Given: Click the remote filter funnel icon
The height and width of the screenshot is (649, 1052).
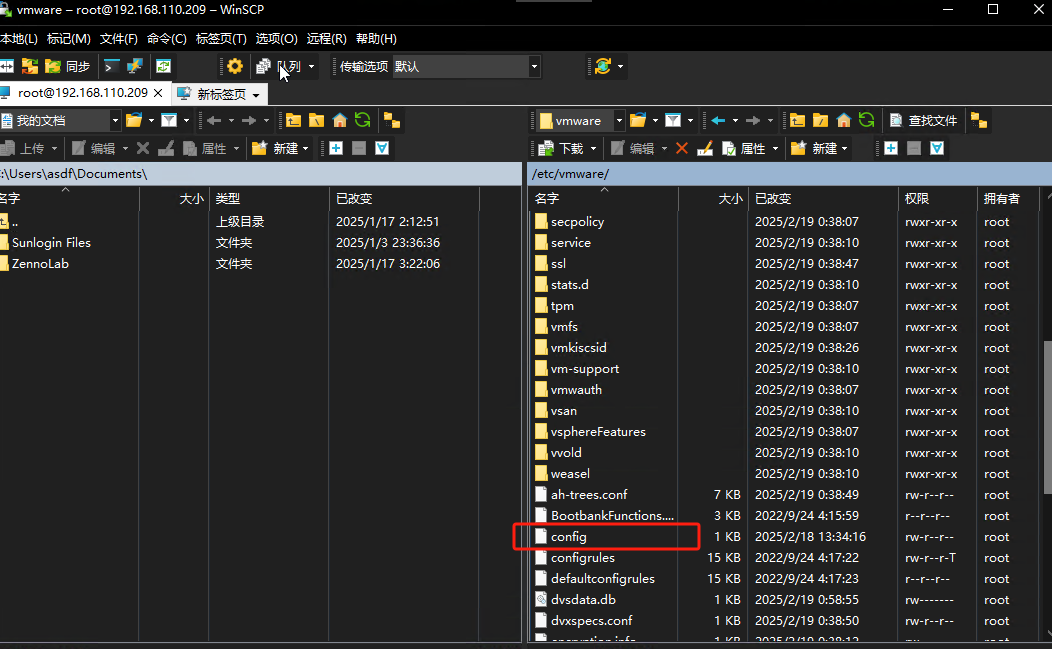Looking at the screenshot, I should point(673,120).
